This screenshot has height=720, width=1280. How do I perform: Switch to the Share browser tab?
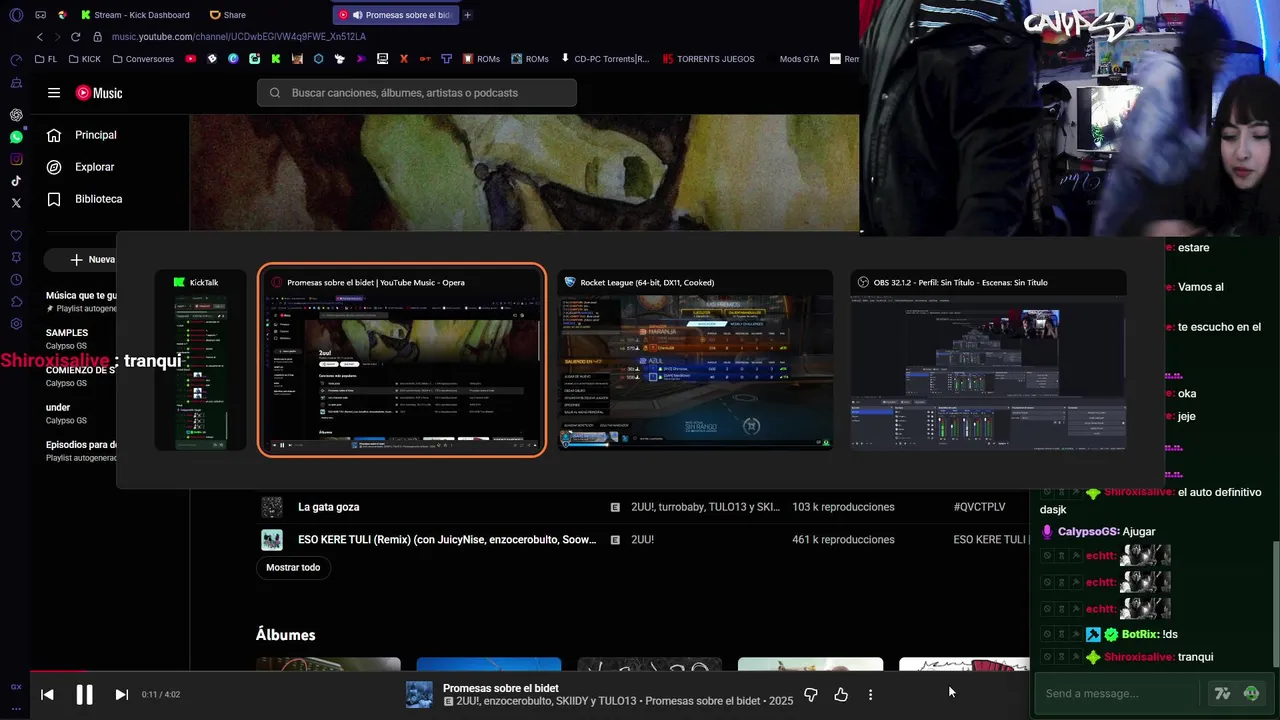coord(228,15)
